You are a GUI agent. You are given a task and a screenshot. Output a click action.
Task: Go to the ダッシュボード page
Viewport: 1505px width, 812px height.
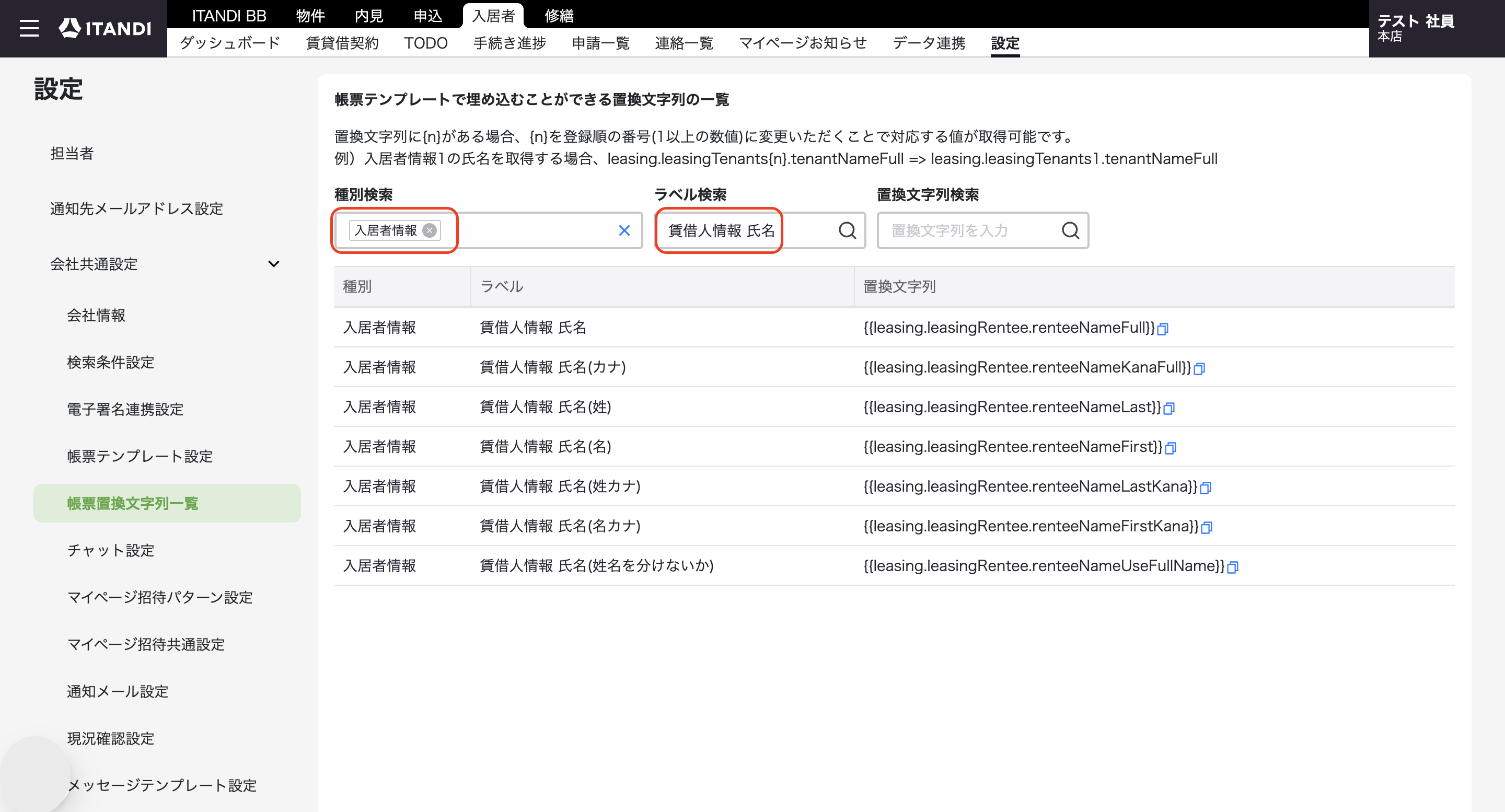coord(230,43)
